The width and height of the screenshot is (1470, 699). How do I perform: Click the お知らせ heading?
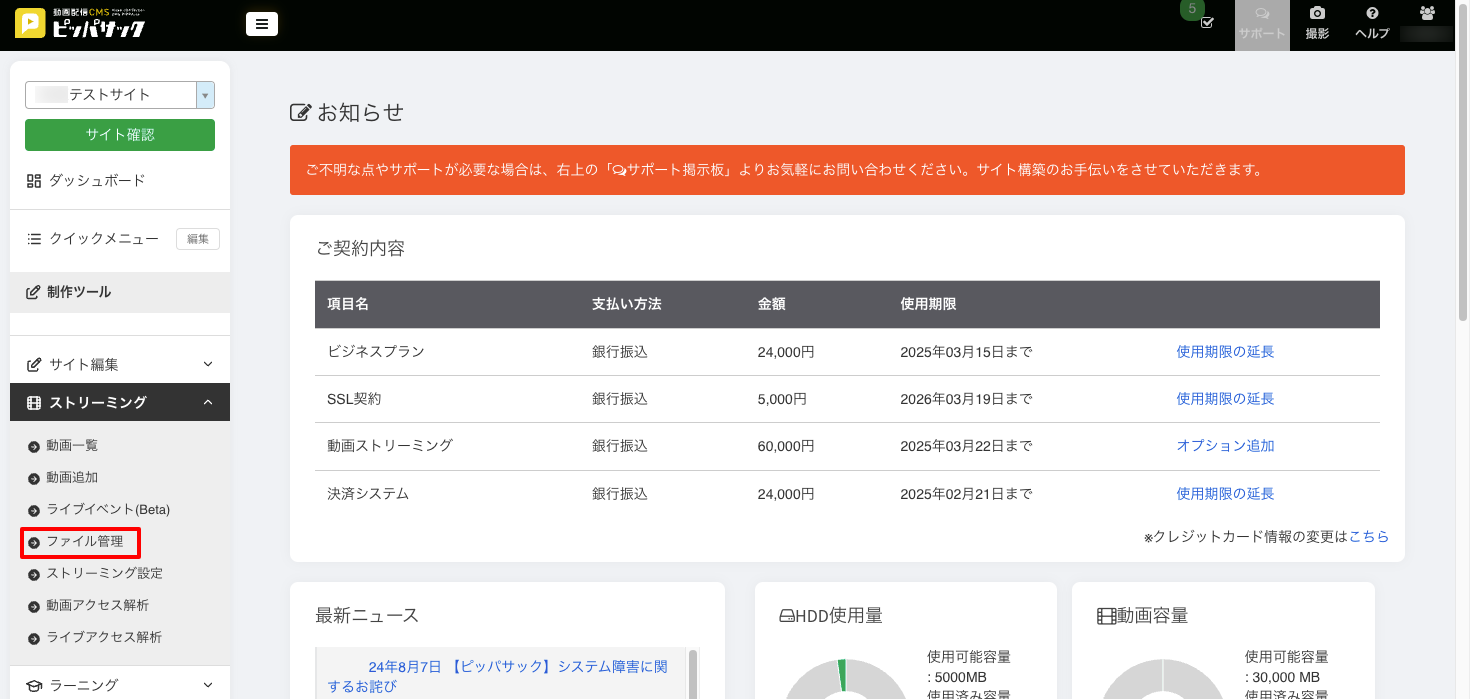pyautogui.click(x=347, y=113)
